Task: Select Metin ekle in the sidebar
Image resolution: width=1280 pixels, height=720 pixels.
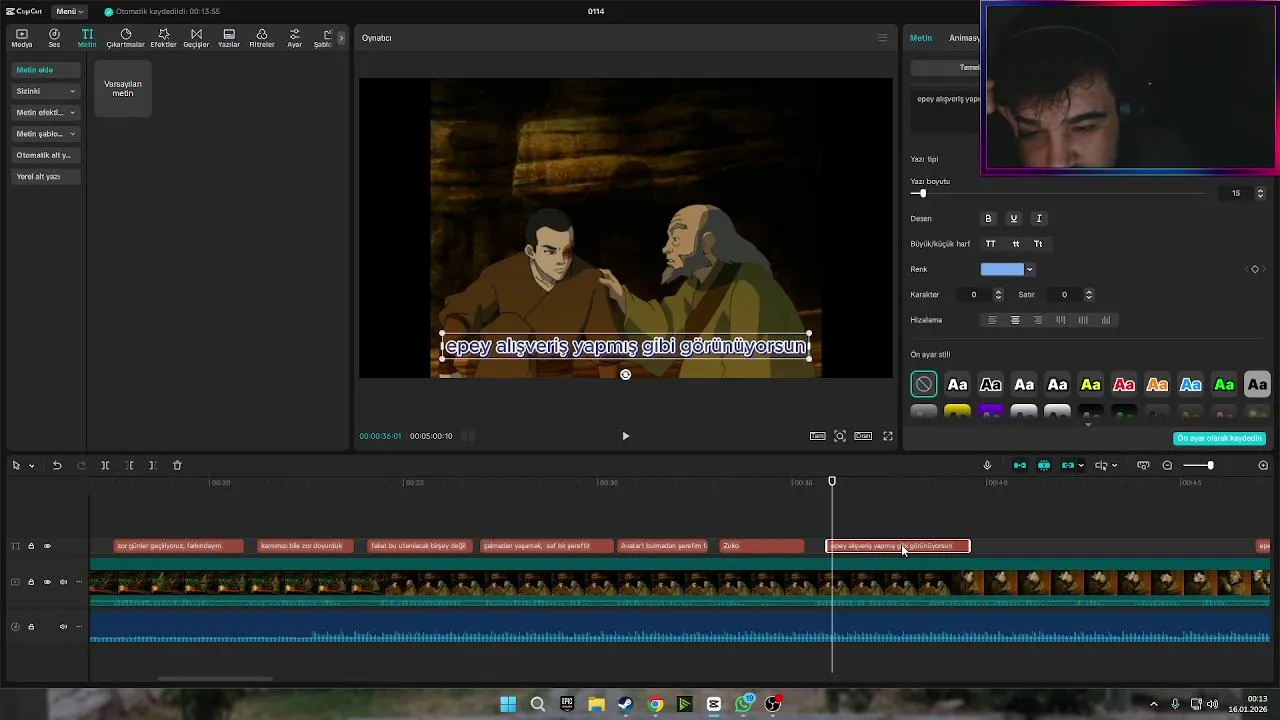Action: tap(45, 70)
